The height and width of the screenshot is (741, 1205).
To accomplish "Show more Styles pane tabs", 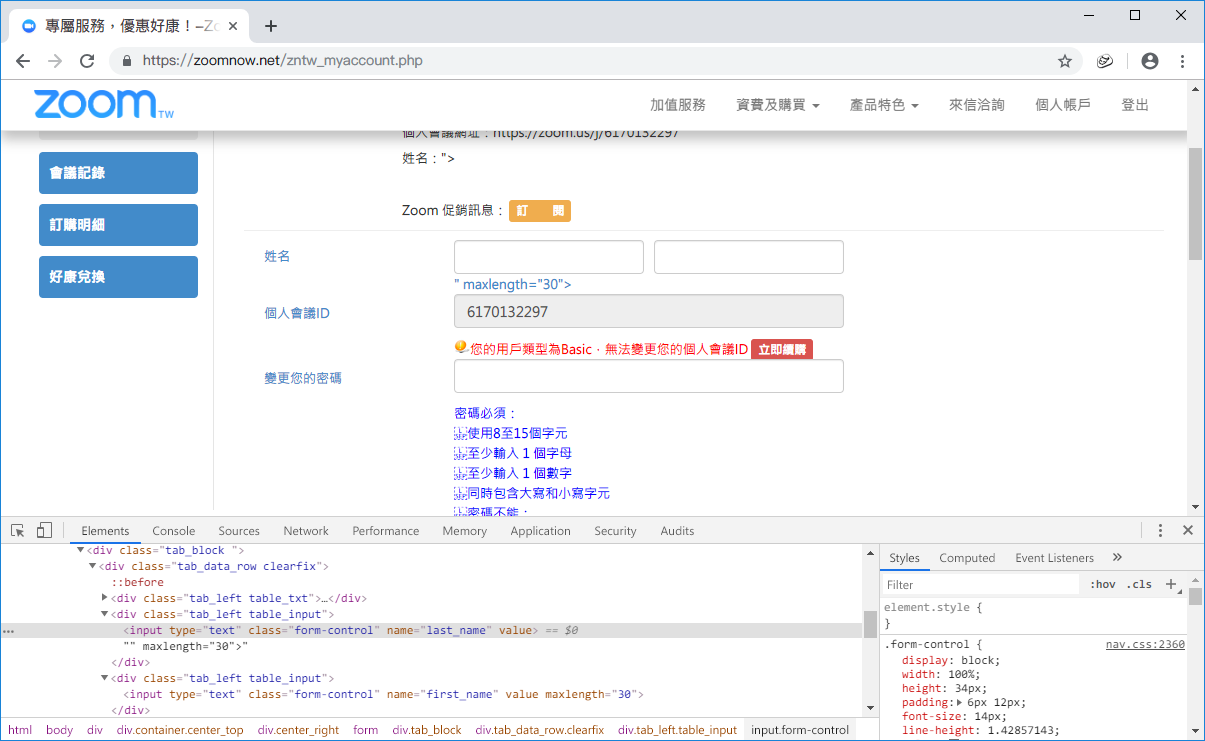I will pyautogui.click(x=1117, y=558).
